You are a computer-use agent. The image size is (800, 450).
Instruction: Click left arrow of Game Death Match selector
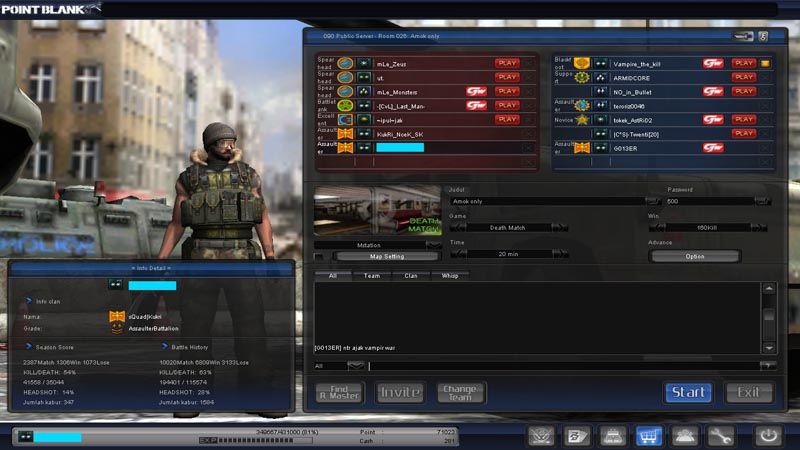[x=458, y=228]
